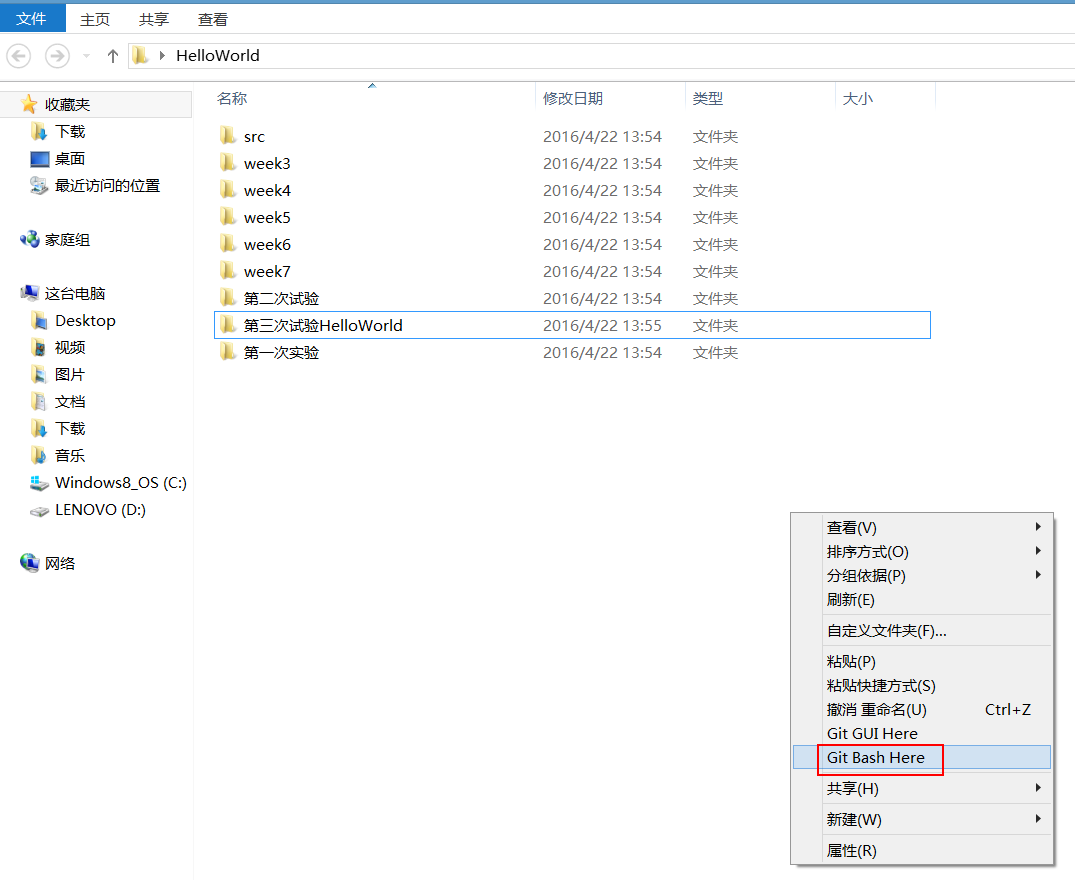Sort by 修改日期 column header
The height and width of the screenshot is (880, 1075).
[x=572, y=98]
